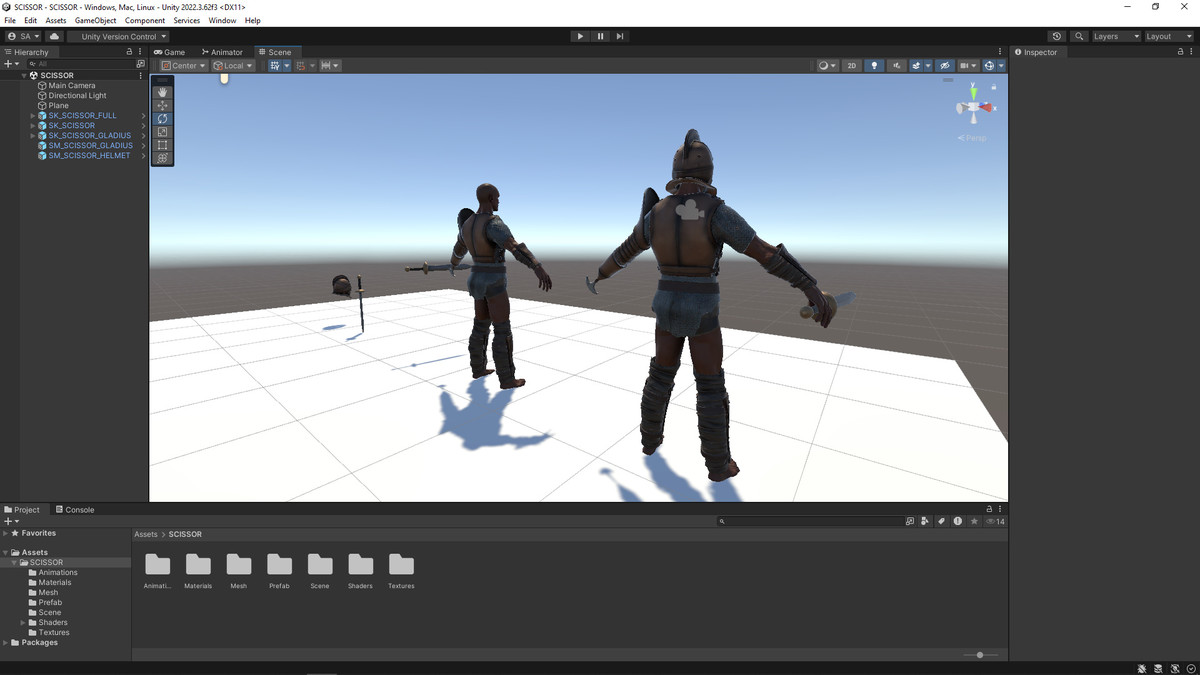Screen dimensions: 1200x675
Task: Open the Layers dropdown button
Action: pyautogui.click(x=1115, y=37)
